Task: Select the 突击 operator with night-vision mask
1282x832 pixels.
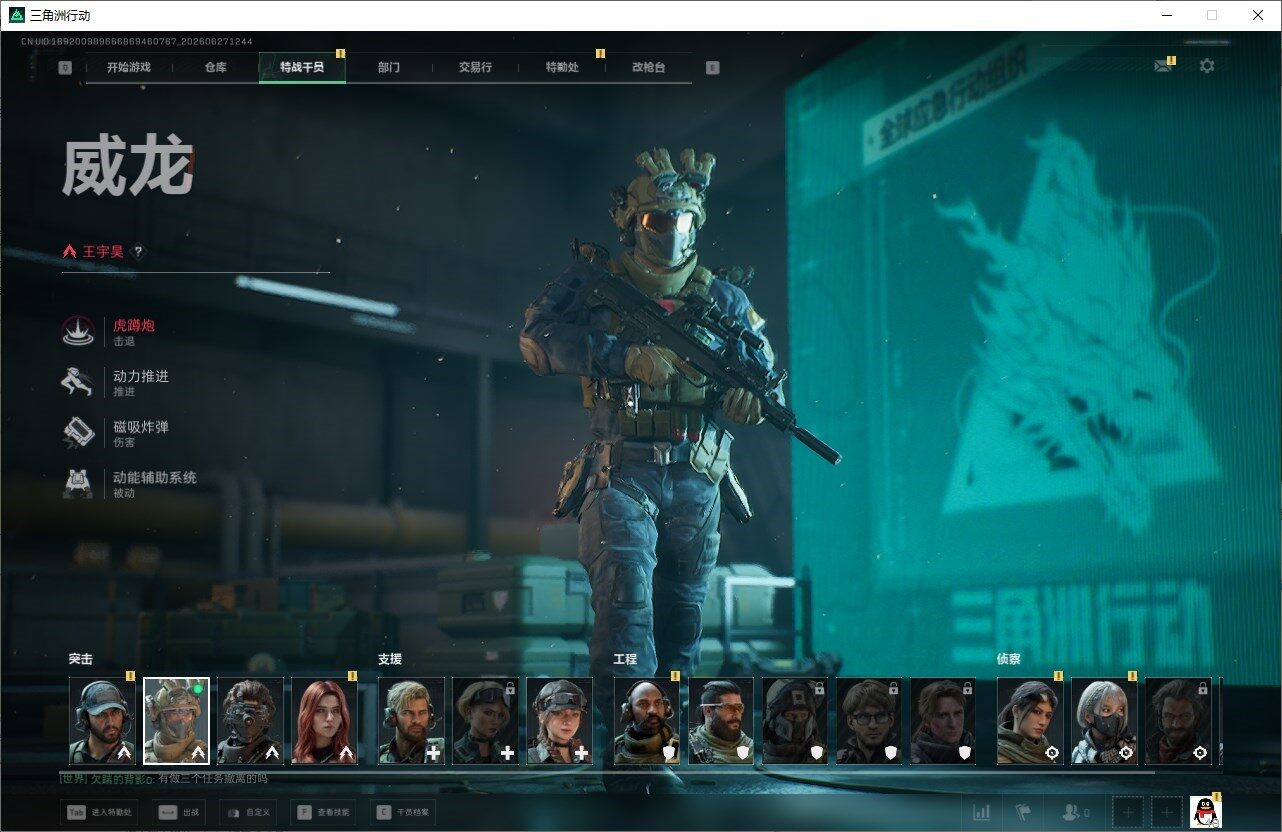Action: (x=250, y=721)
